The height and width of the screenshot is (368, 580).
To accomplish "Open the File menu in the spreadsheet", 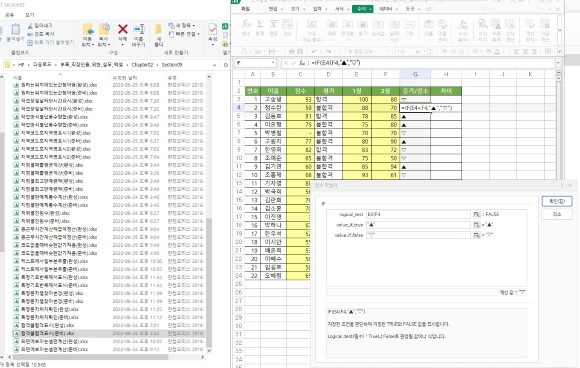I will point(245,9).
